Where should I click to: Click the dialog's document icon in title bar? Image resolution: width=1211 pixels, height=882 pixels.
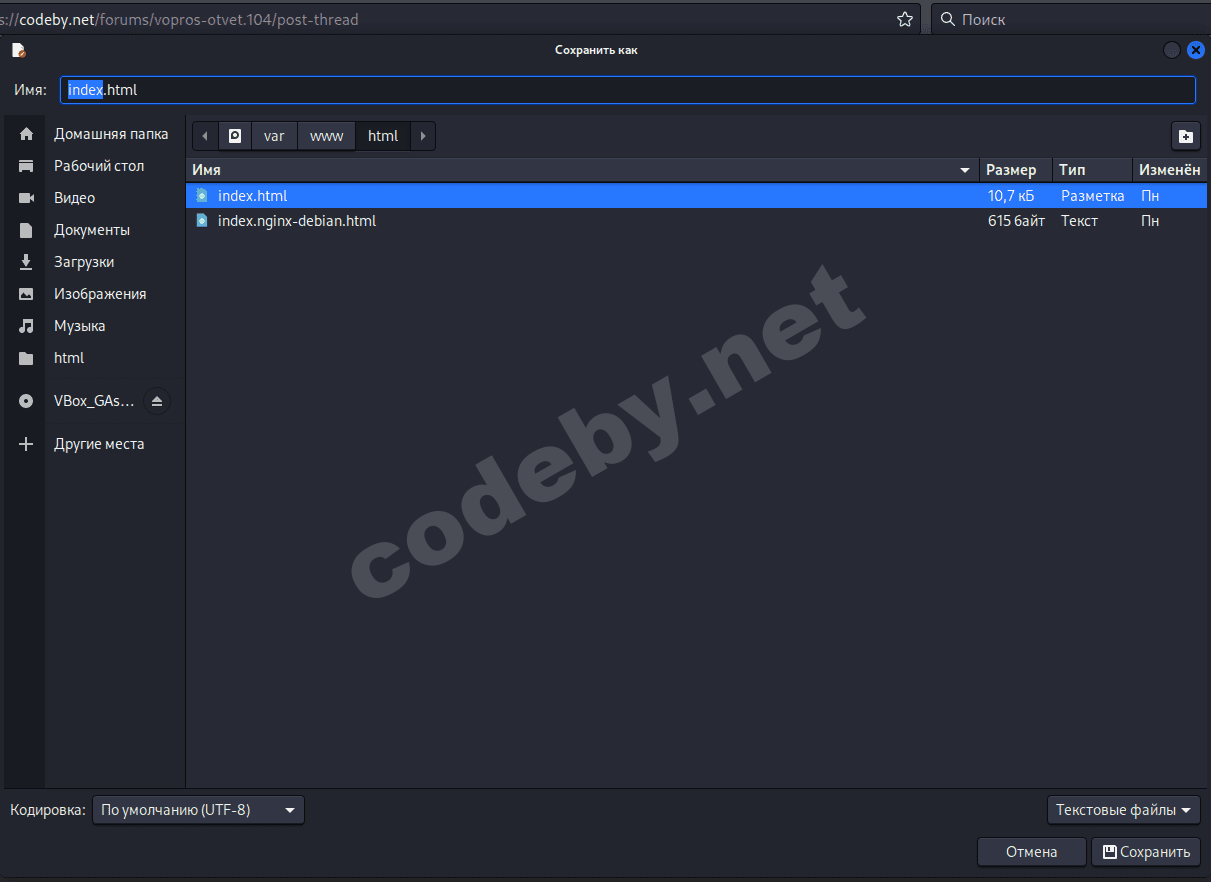pos(19,50)
